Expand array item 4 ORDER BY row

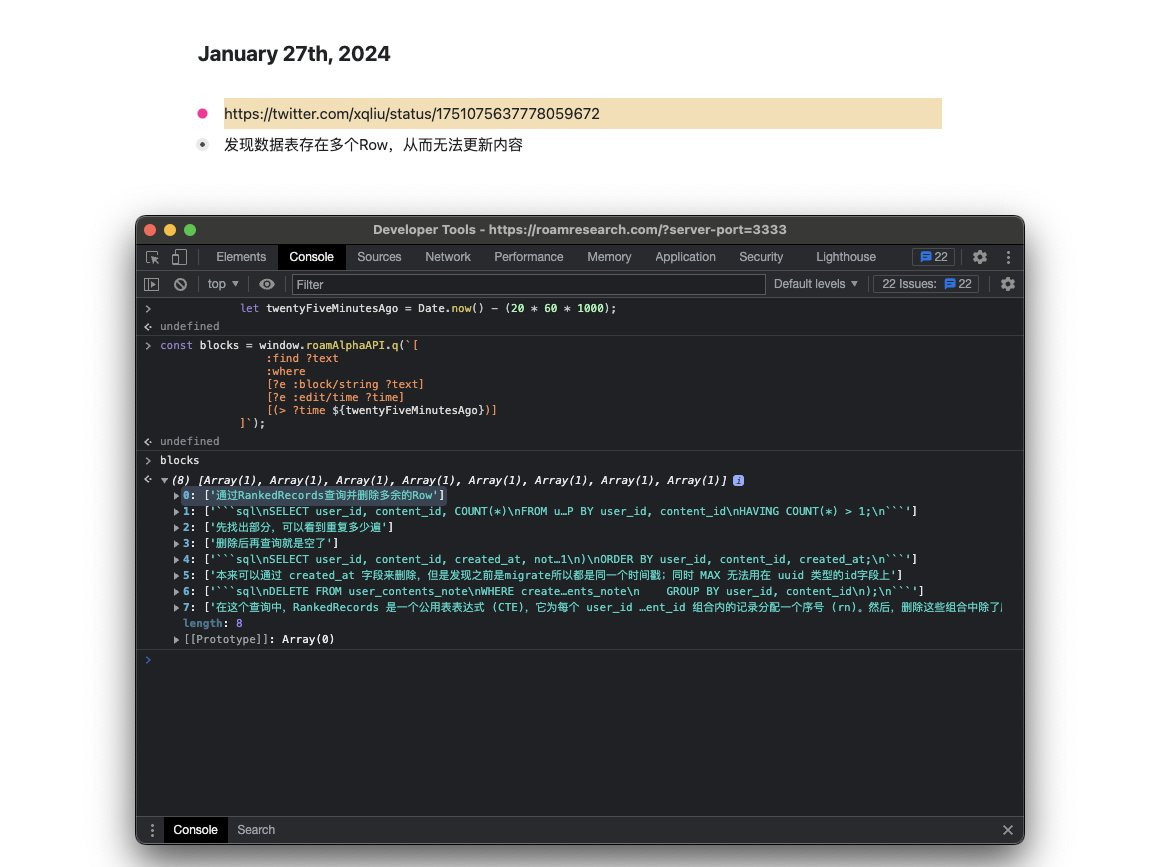pyautogui.click(x=177, y=560)
